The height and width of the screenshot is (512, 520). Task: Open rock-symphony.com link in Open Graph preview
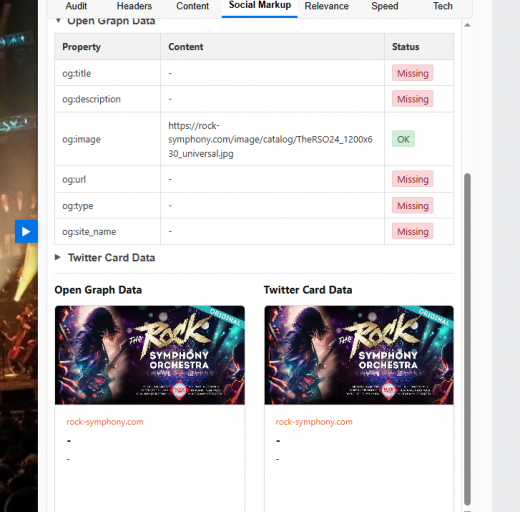click(105, 422)
